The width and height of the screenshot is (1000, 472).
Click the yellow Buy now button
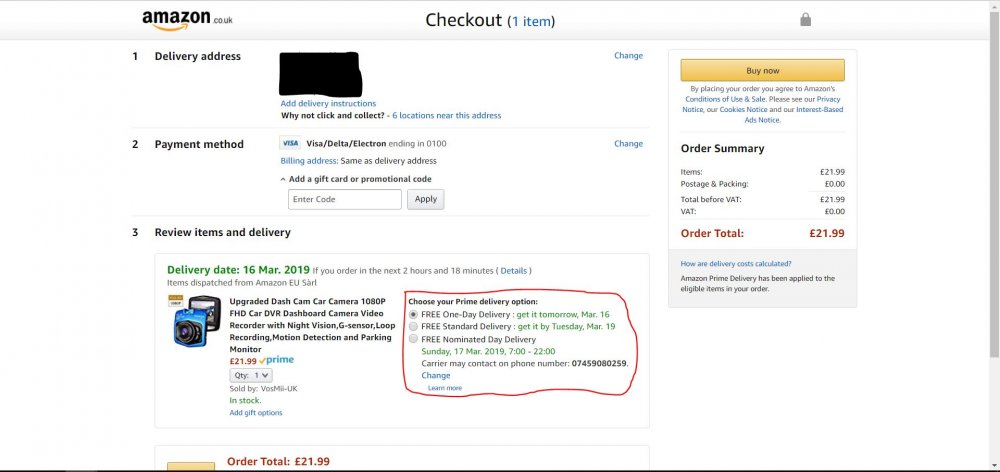[x=762, y=70]
